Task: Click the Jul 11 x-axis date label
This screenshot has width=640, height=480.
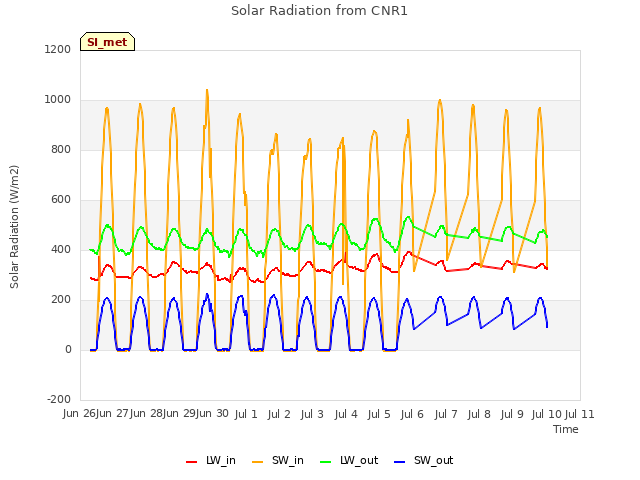Action: pos(580,414)
